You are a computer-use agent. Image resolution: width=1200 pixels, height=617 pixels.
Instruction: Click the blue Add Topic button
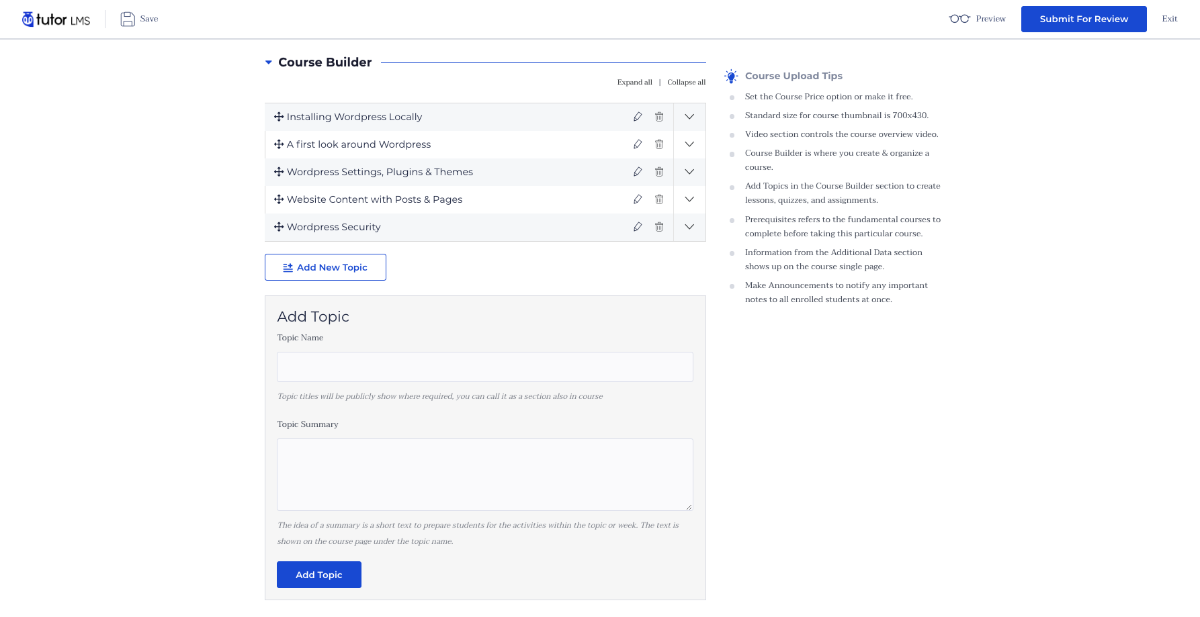tap(319, 575)
